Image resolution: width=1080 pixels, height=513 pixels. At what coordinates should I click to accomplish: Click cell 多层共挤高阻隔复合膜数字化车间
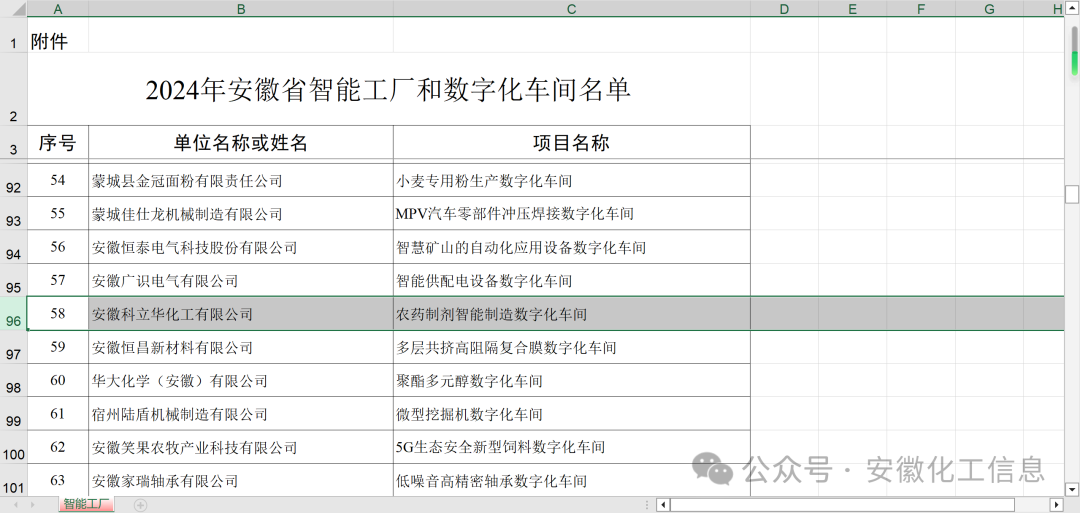click(572, 347)
